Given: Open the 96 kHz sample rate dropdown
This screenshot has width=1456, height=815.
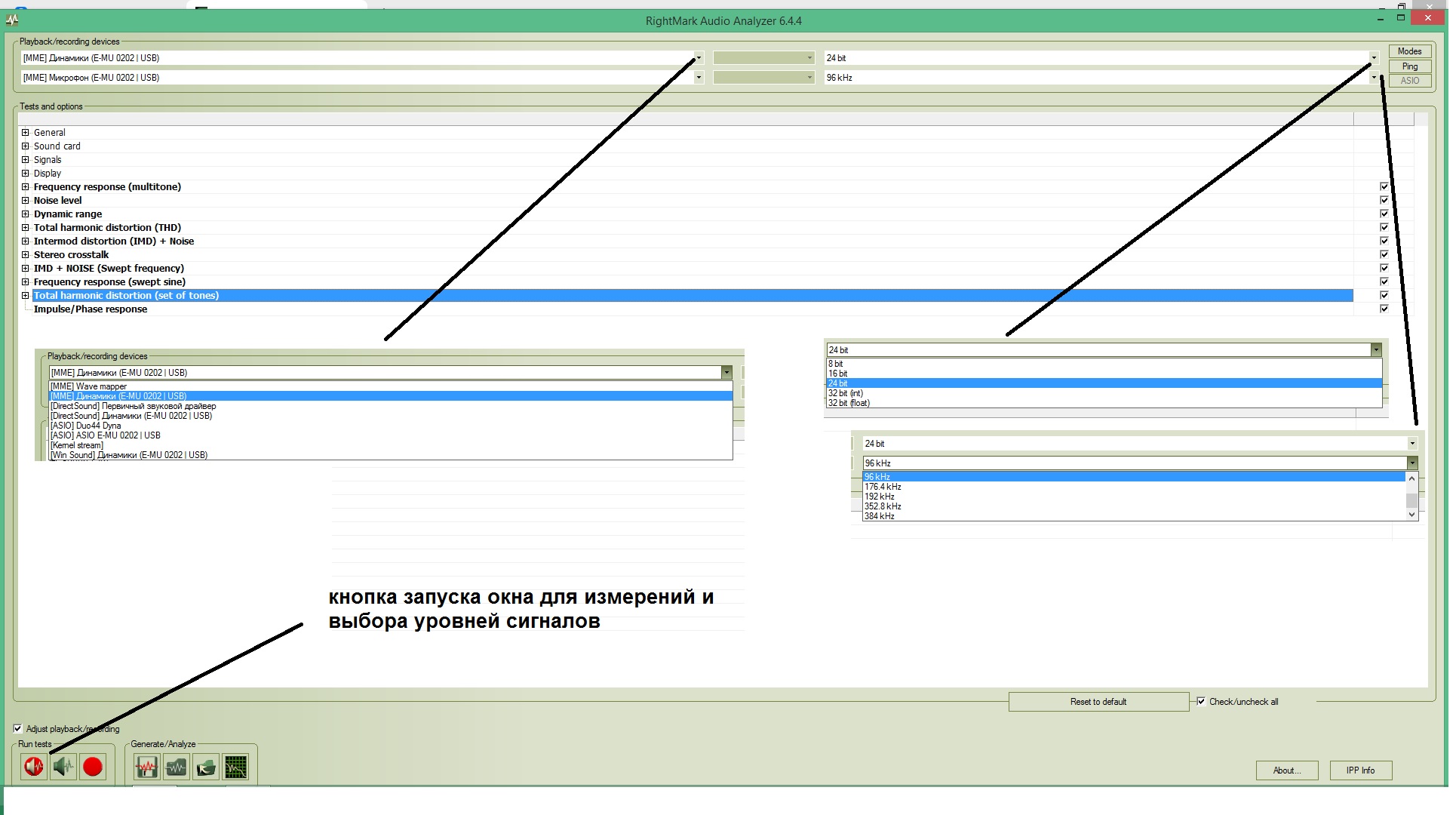Looking at the screenshot, I should [1373, 78].
